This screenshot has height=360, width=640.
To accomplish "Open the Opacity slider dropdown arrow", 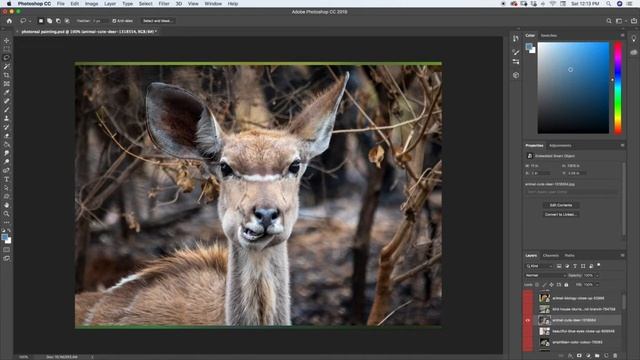I will [597, 276].
